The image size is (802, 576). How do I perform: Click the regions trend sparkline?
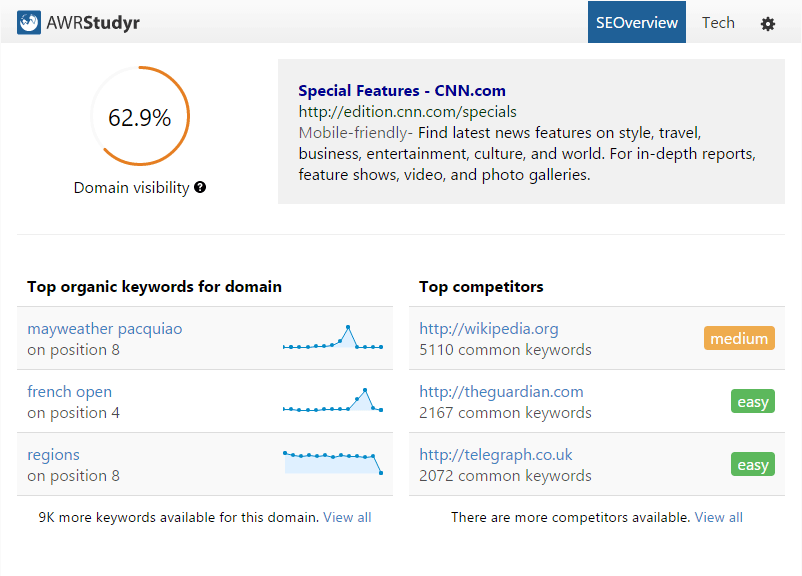pyautogui.click(x=333, y=462)
